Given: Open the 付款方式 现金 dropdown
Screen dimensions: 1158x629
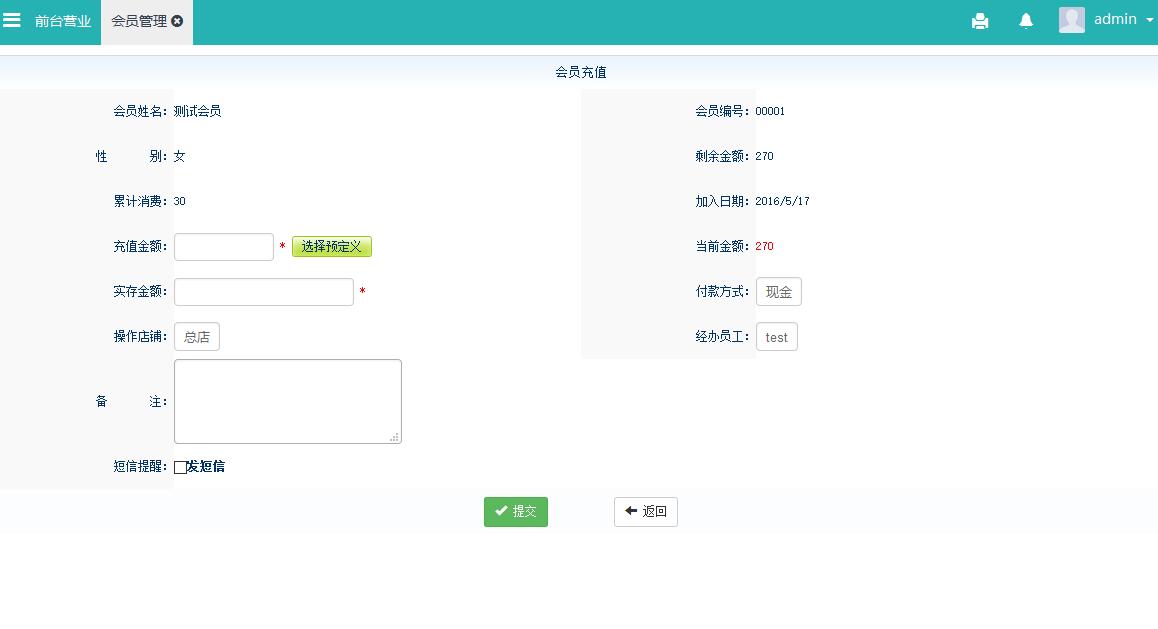Looking at the screenshot, I should click(x=778, y=292).
